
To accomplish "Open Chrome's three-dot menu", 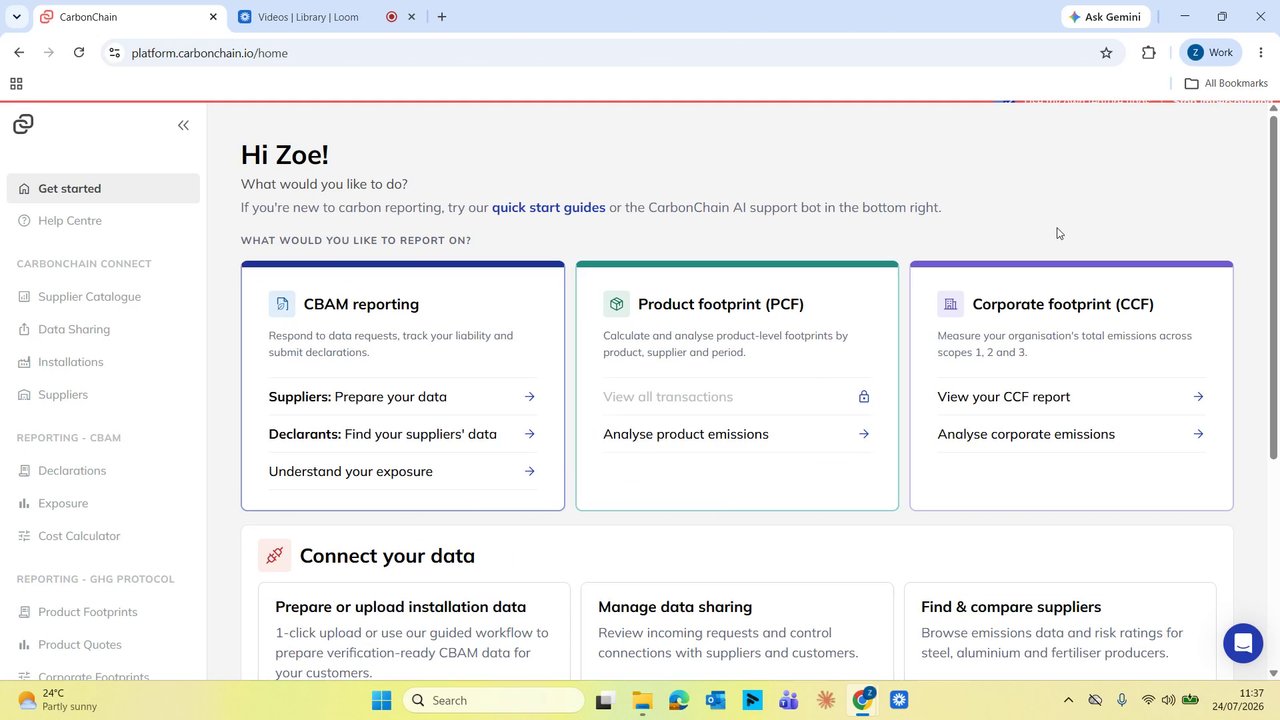I will (x=1262, y=53).
